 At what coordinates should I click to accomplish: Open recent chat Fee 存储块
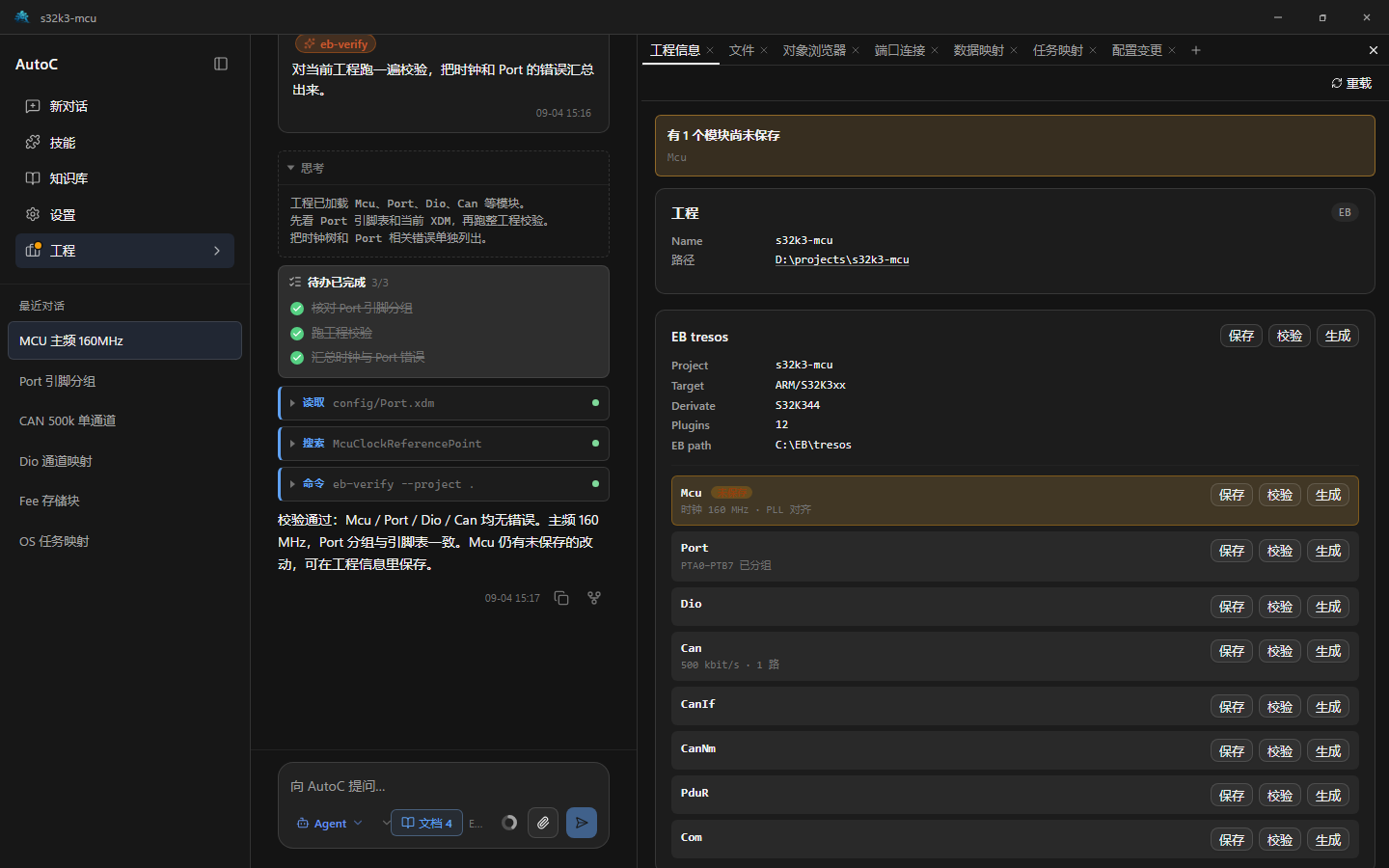click(124, 501)
